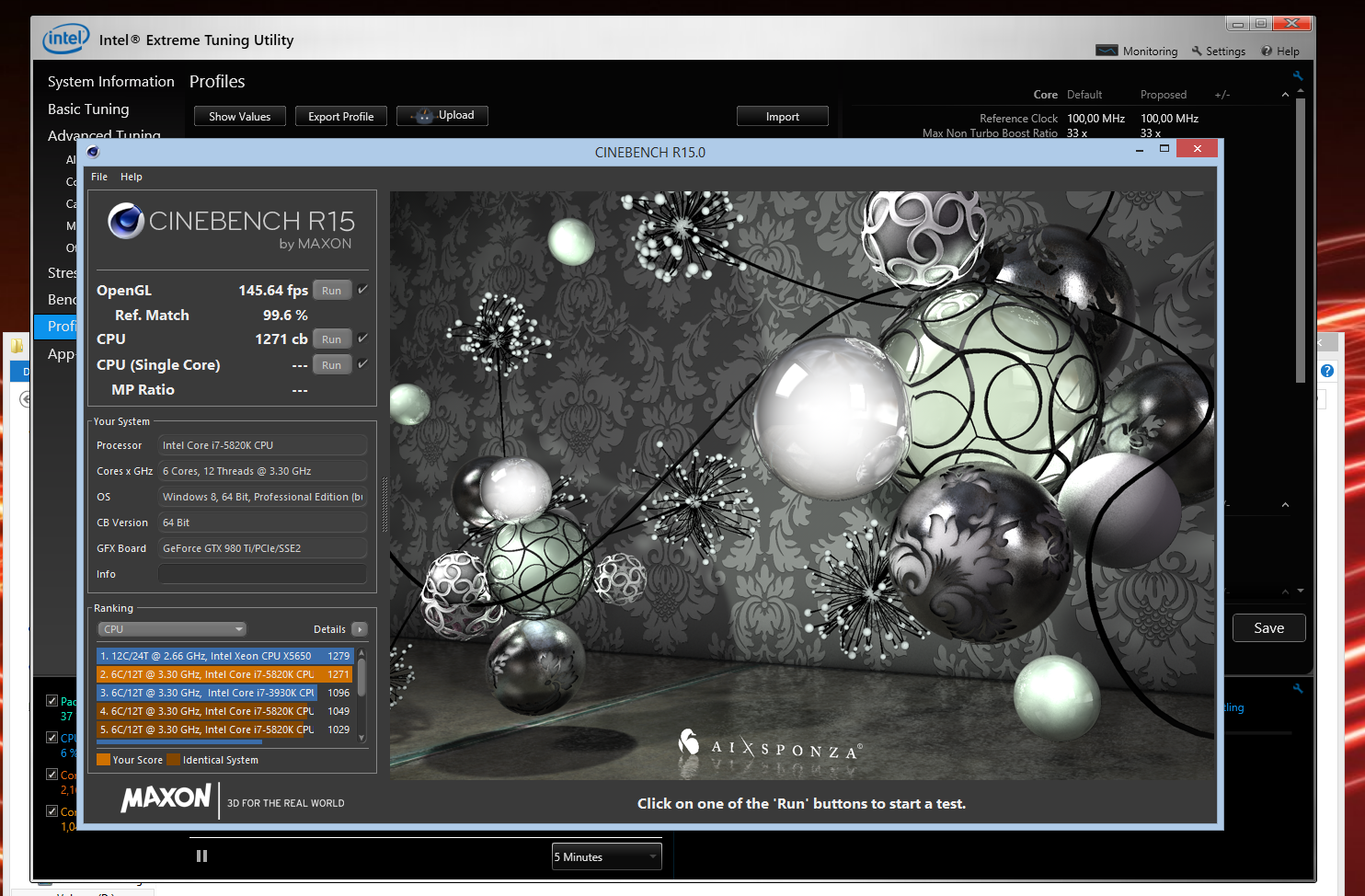Click the GFX Board field GeForce GTX 980 Ti
The image size is (1365, 896).
263,548
